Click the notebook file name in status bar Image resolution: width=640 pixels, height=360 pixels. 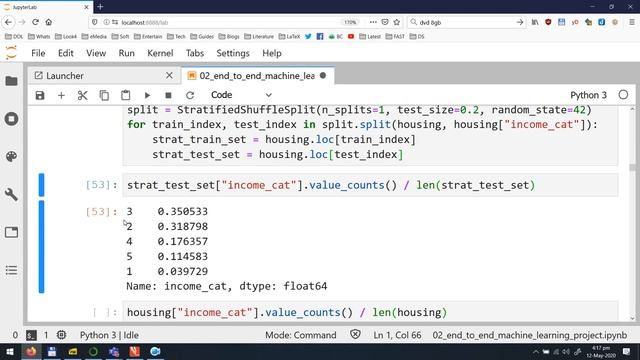coord(529,335)
